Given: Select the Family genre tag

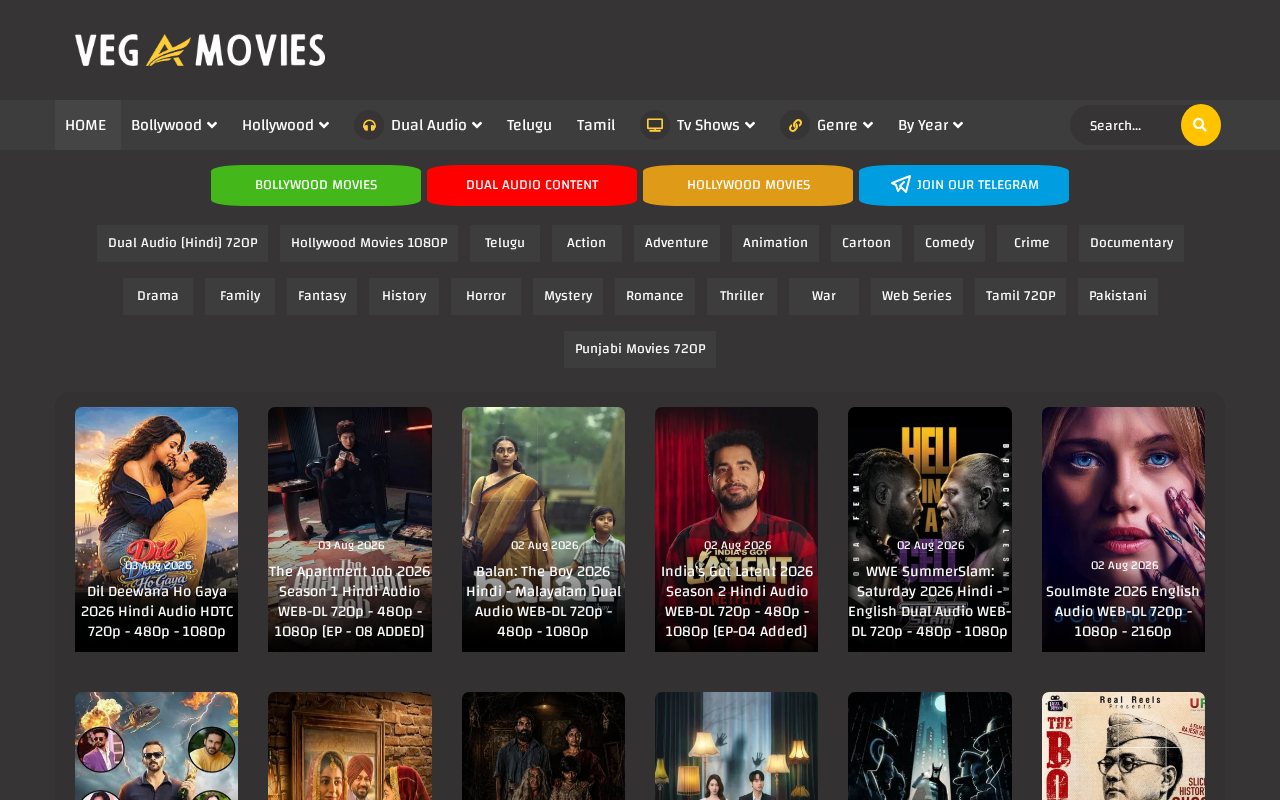Looking at the screenshot, I should click(x=240, y=296).
